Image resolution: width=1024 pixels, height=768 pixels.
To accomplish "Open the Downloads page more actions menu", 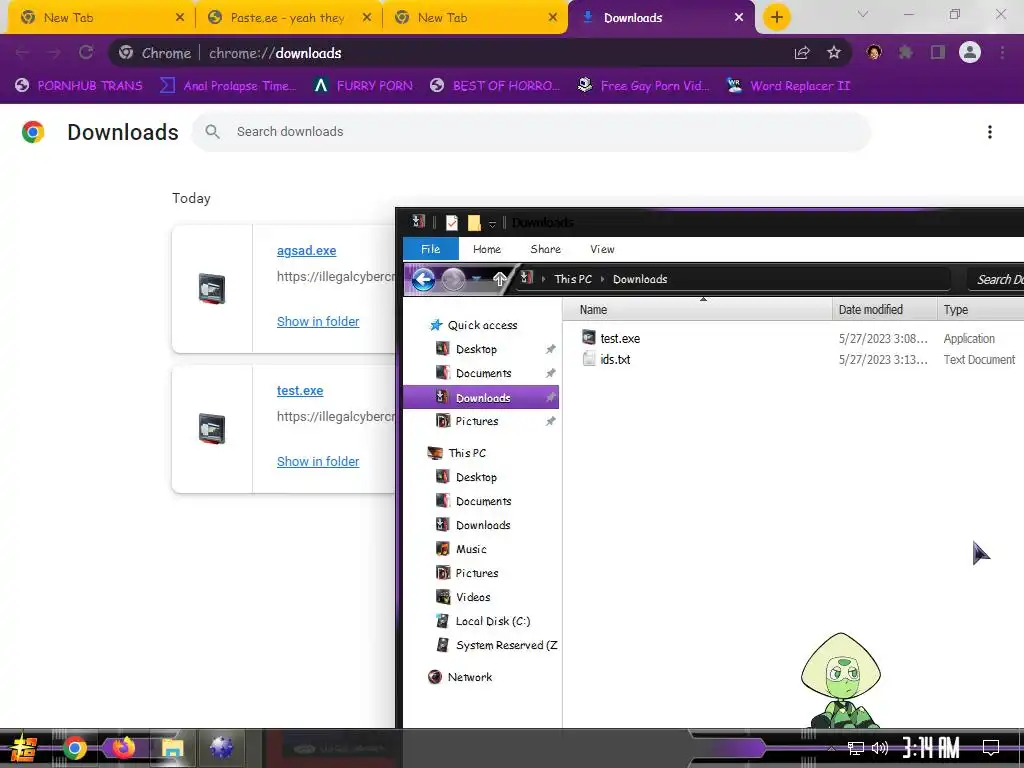I will click(989, 132).
